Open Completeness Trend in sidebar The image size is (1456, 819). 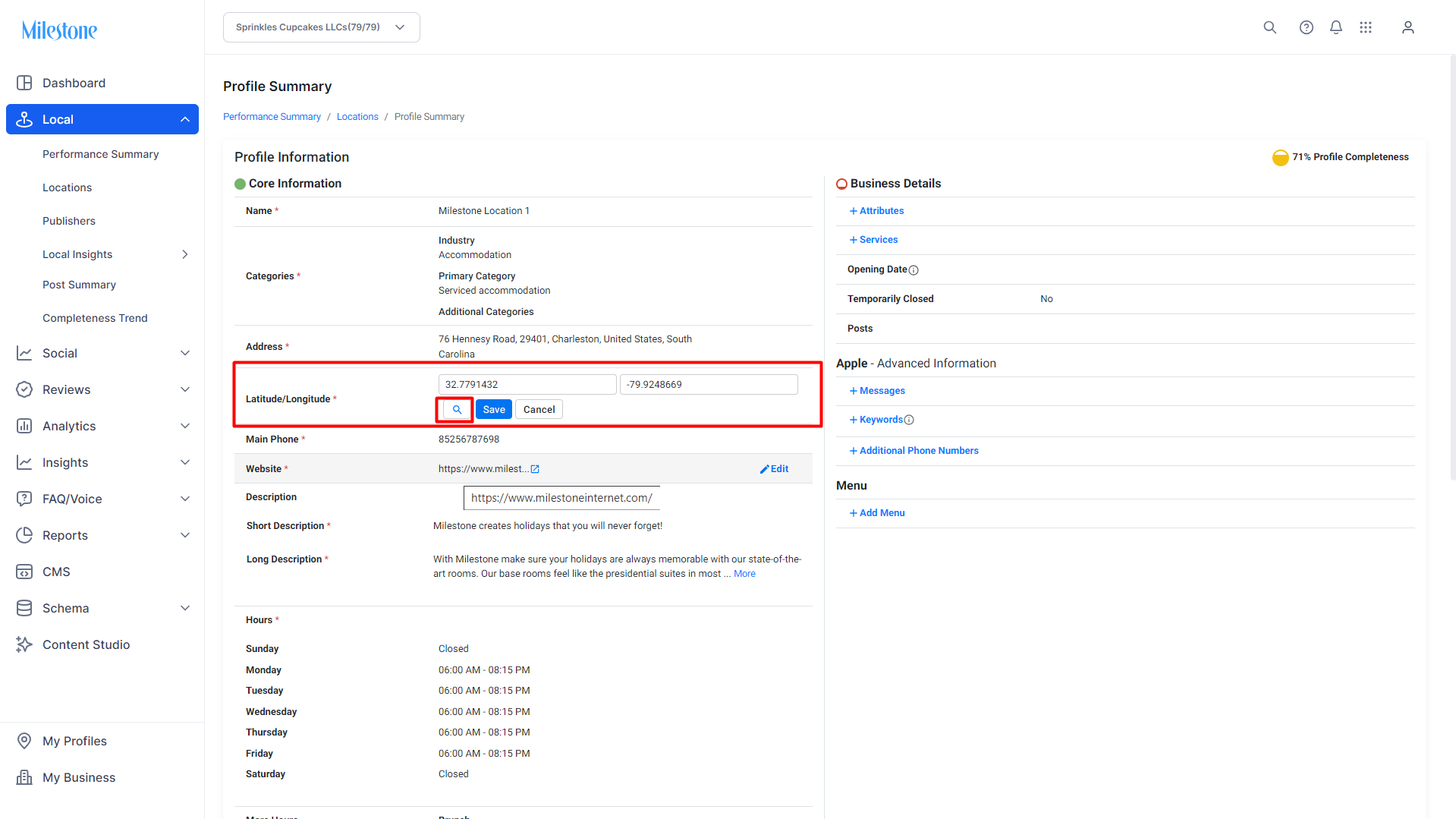coord(95,318)
